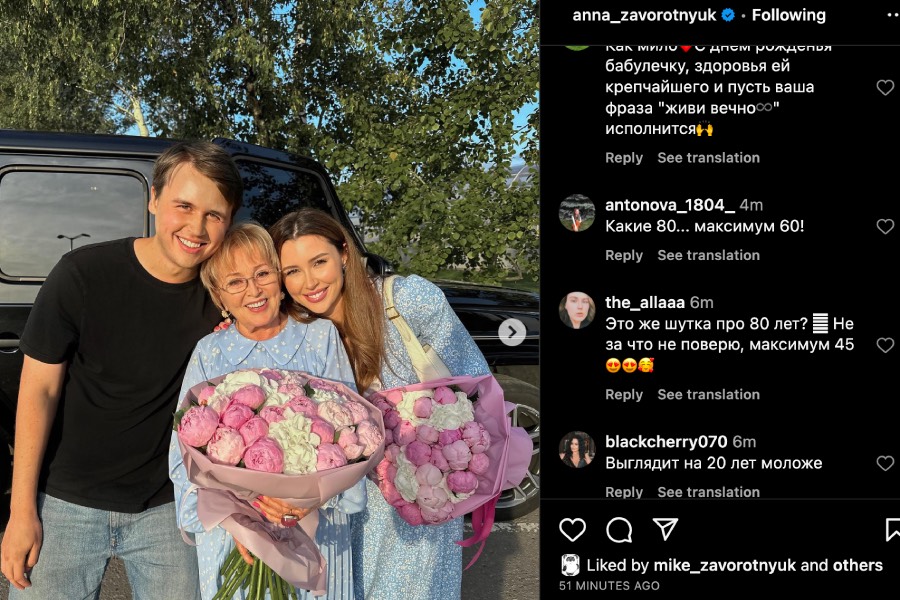Like the top birthday wishes comment

(885, 87)
